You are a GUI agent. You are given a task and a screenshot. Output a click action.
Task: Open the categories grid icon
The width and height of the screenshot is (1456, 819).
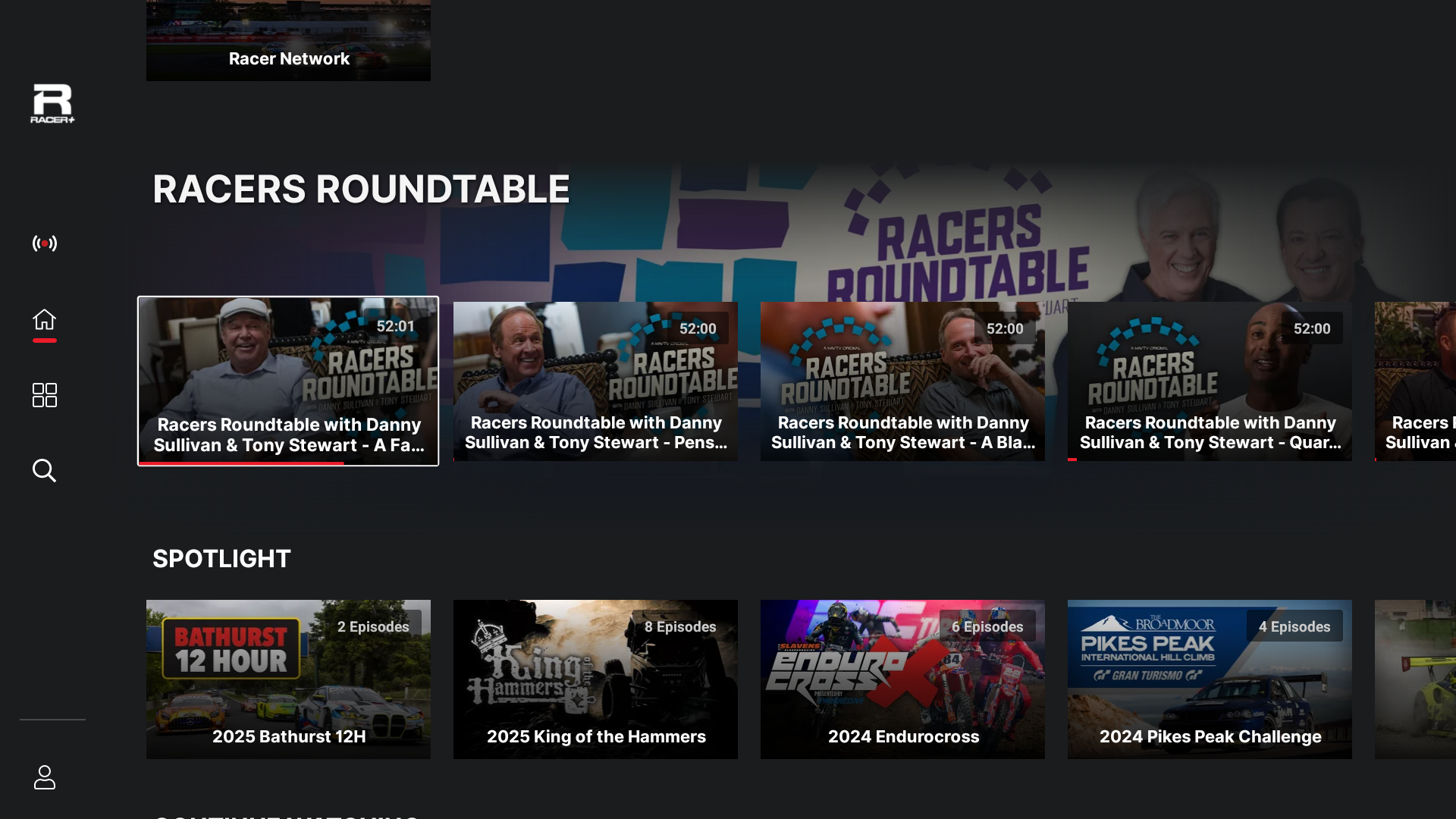click(45, 395)
